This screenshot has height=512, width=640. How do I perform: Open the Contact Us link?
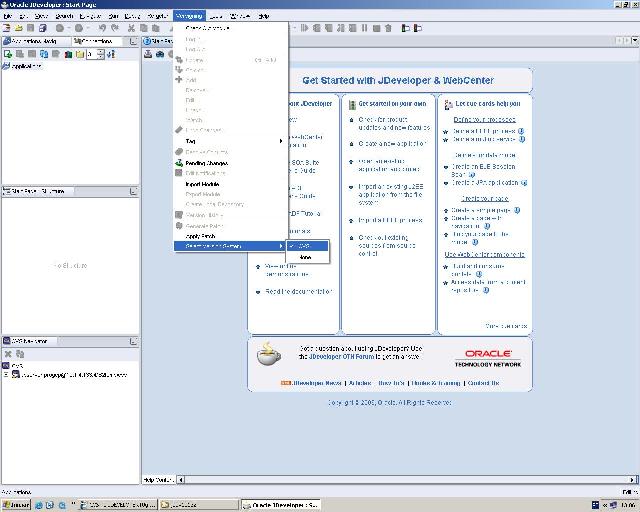coord(483,383)
